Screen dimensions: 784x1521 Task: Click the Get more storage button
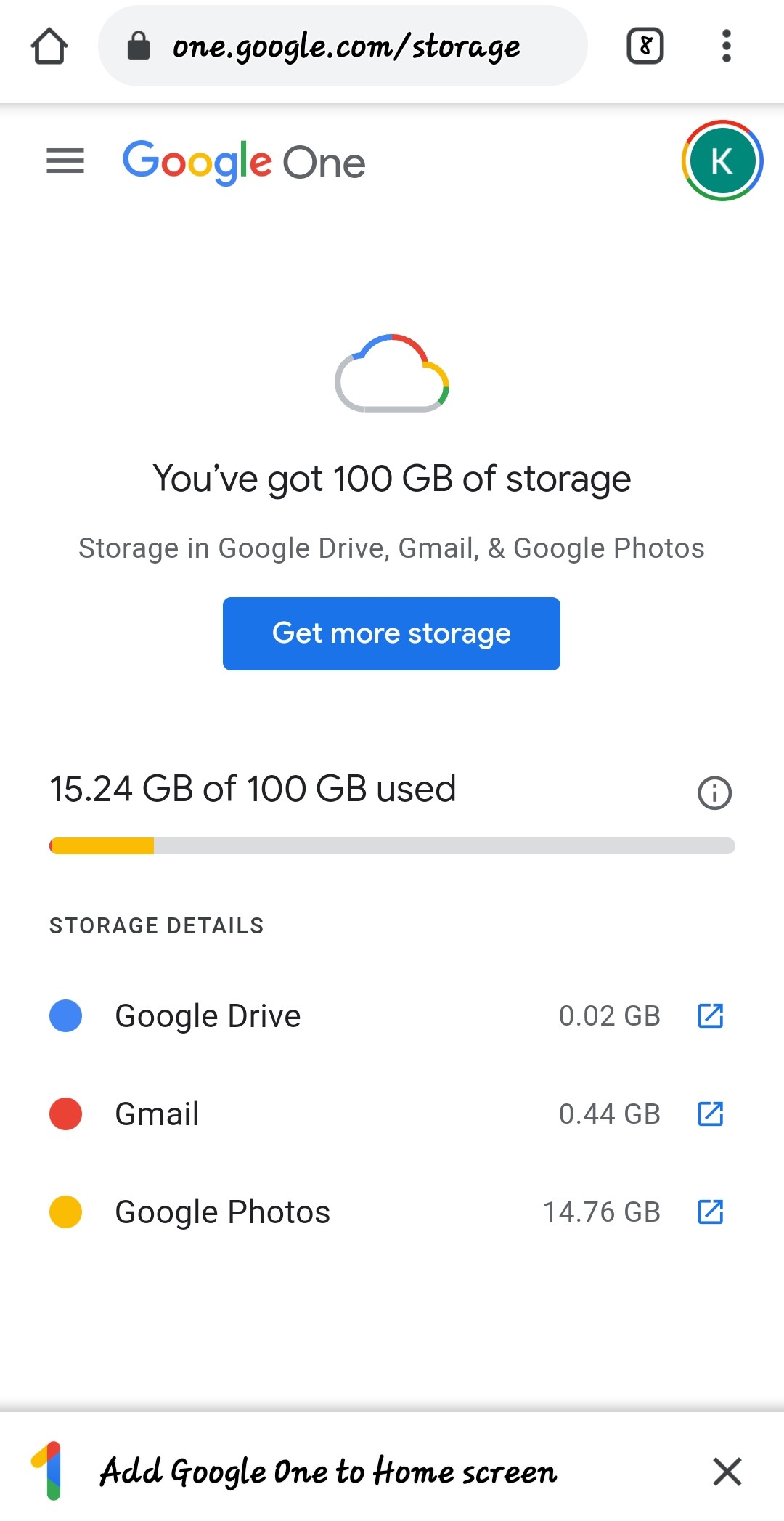391,633
